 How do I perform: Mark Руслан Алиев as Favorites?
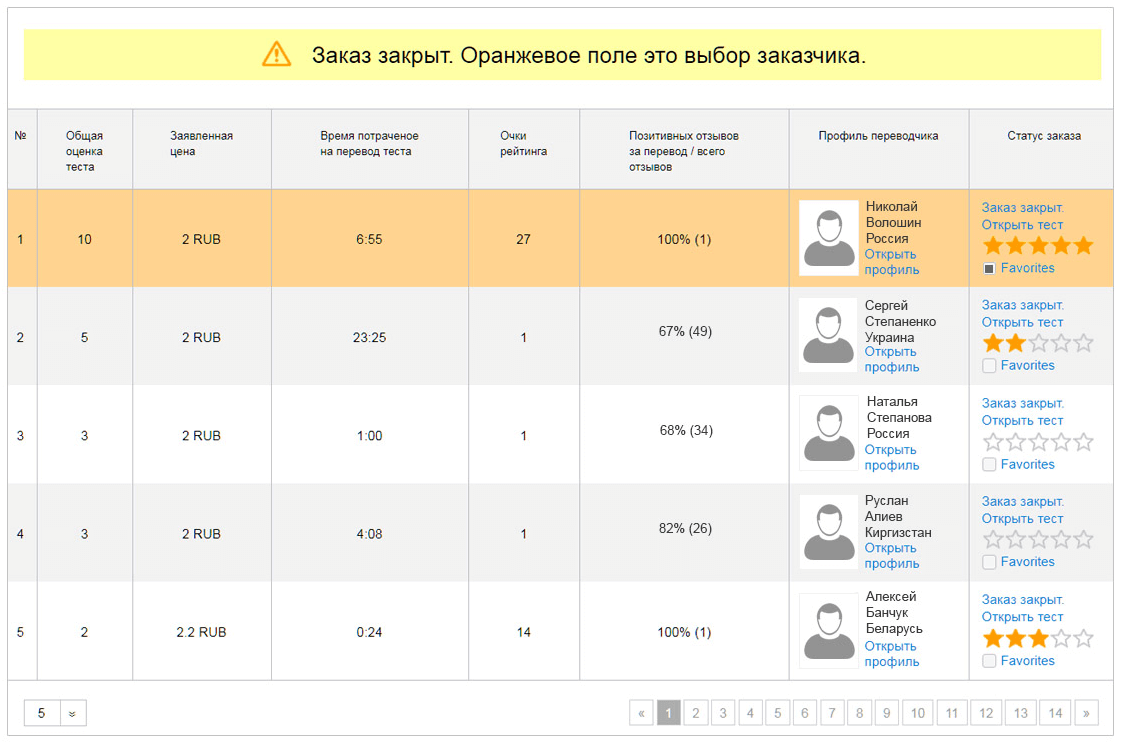click(x=989, y=562)
